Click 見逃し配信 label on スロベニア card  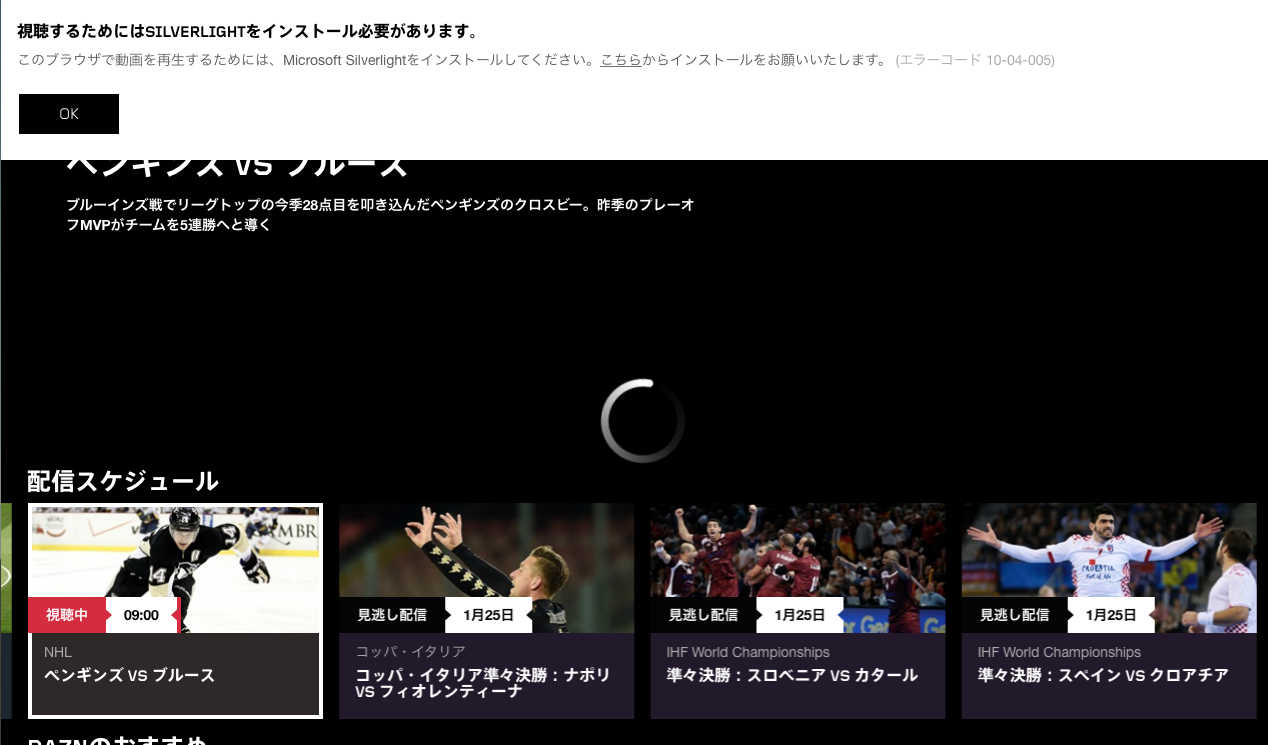click(703, 615)
